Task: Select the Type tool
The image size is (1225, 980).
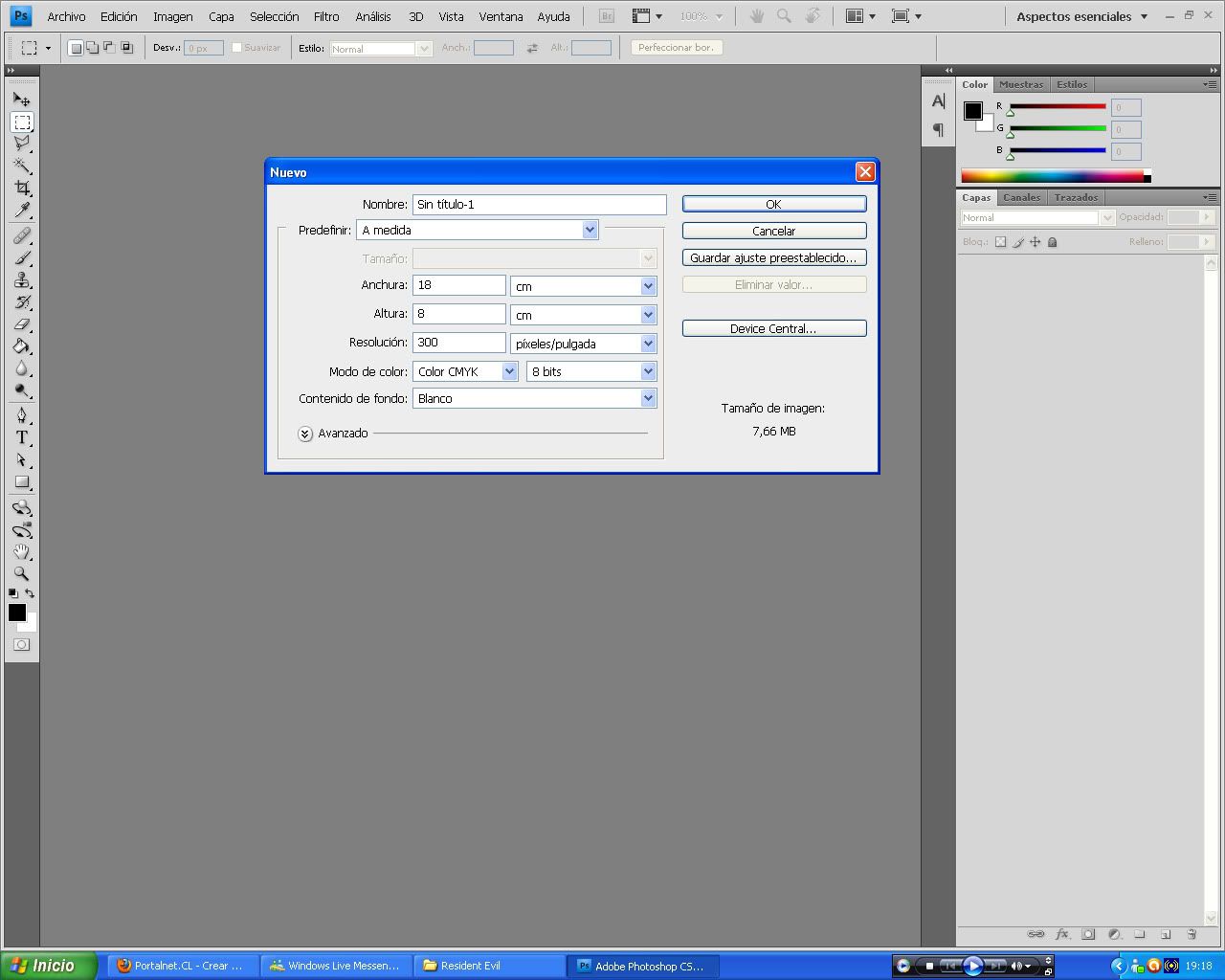Action: (x=21, y=437)
